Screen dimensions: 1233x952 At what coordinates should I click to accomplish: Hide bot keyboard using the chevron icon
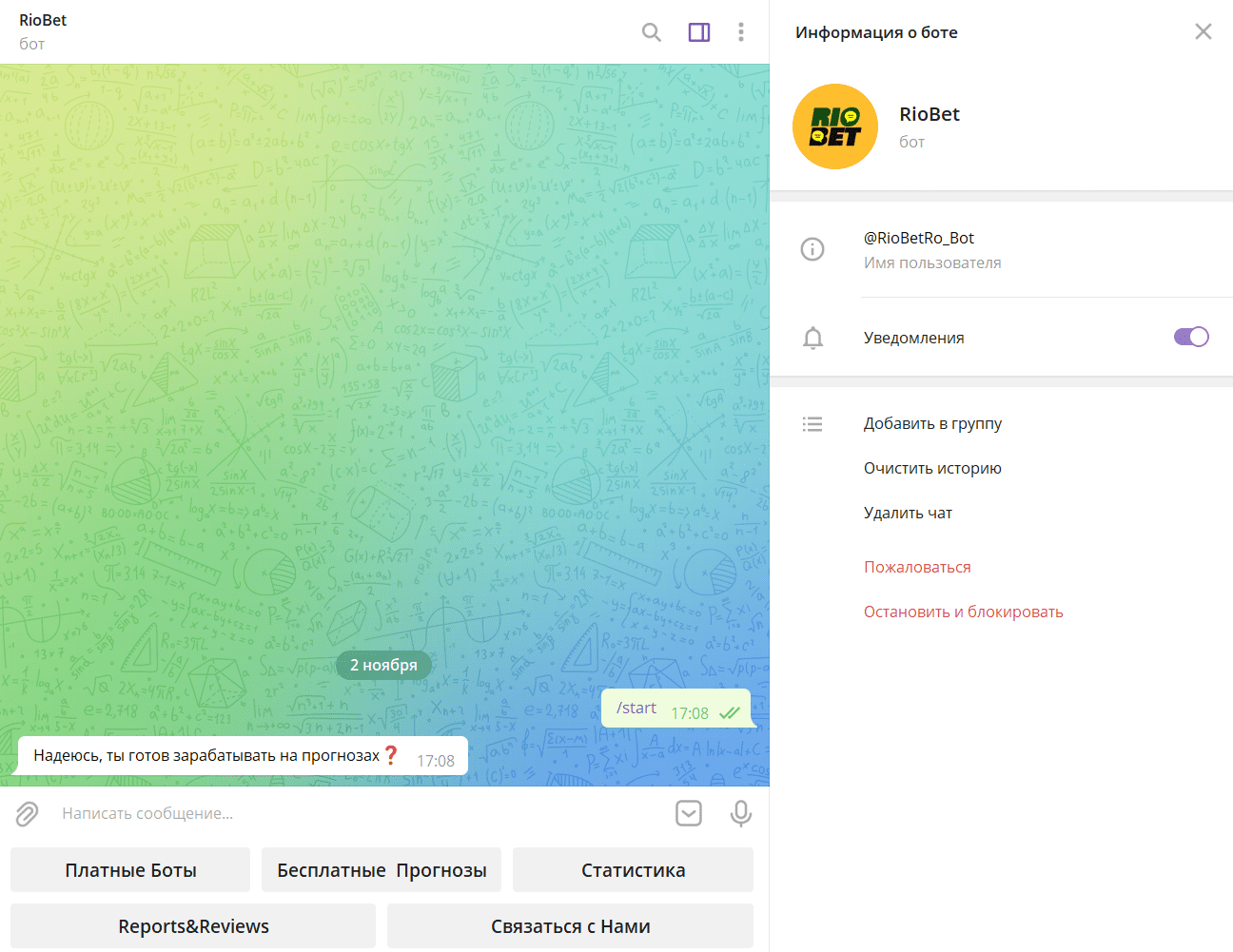click(689, 813)
